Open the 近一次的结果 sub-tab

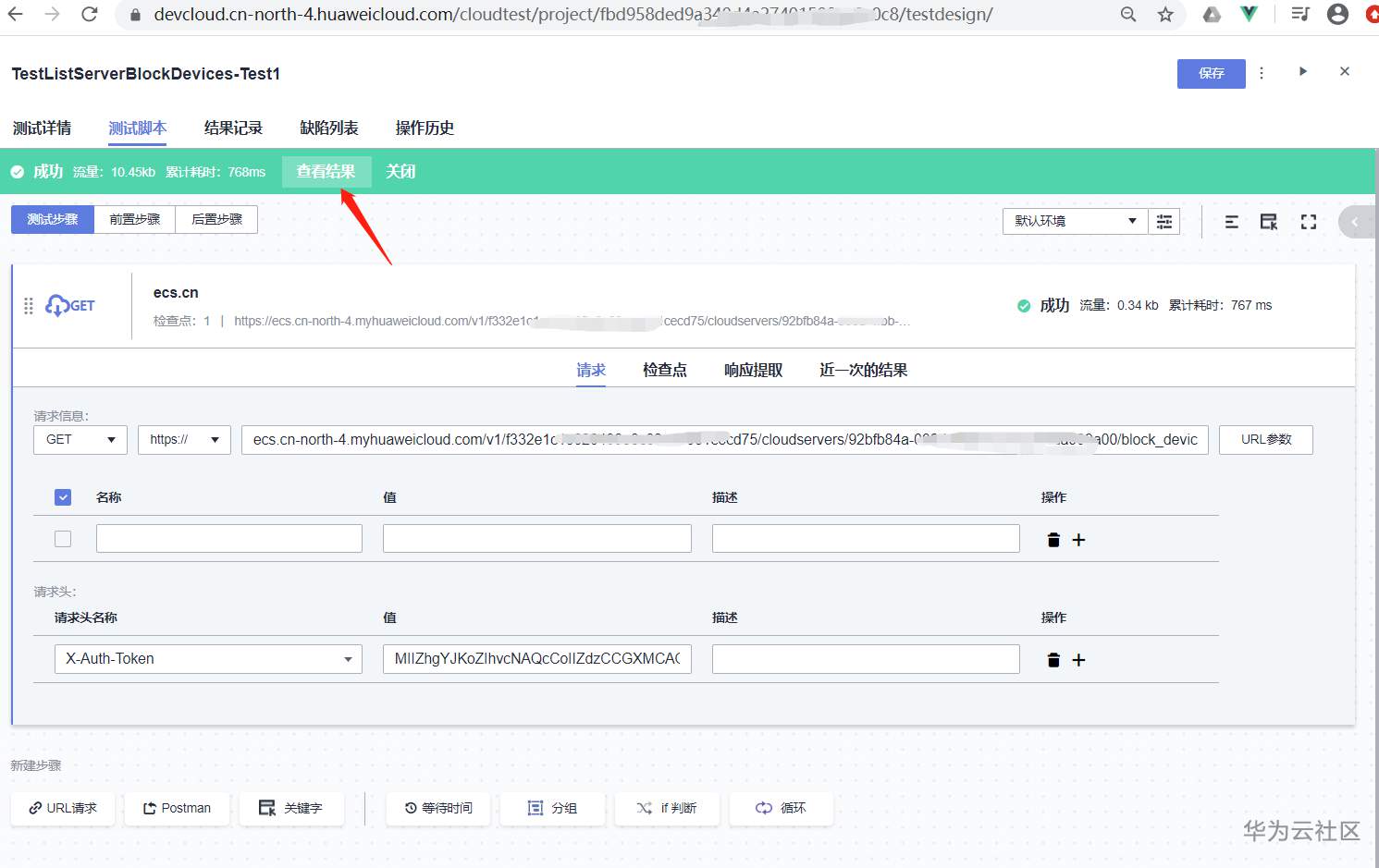tap(864, 370)
